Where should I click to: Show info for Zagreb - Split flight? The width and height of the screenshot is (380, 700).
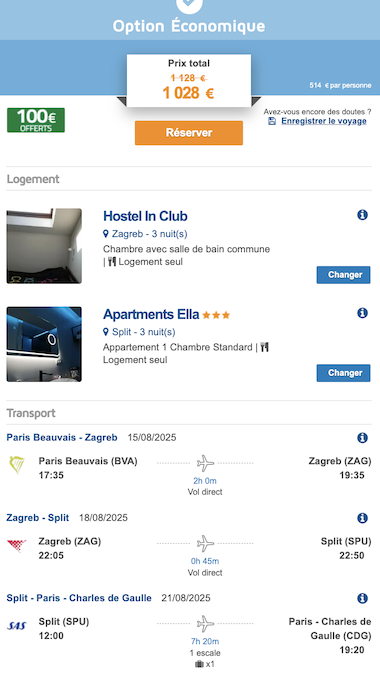362,518
